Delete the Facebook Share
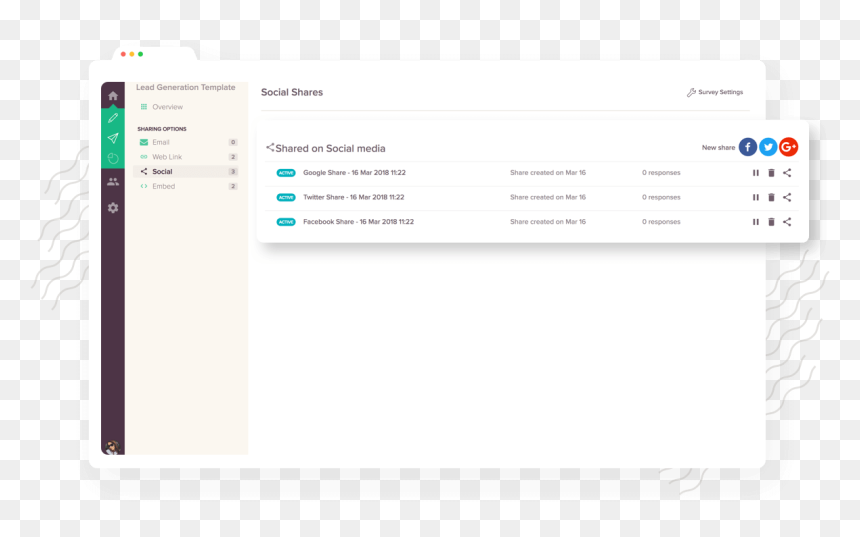The width and height of the screenshot is (860, 537). tap(771, 222)
